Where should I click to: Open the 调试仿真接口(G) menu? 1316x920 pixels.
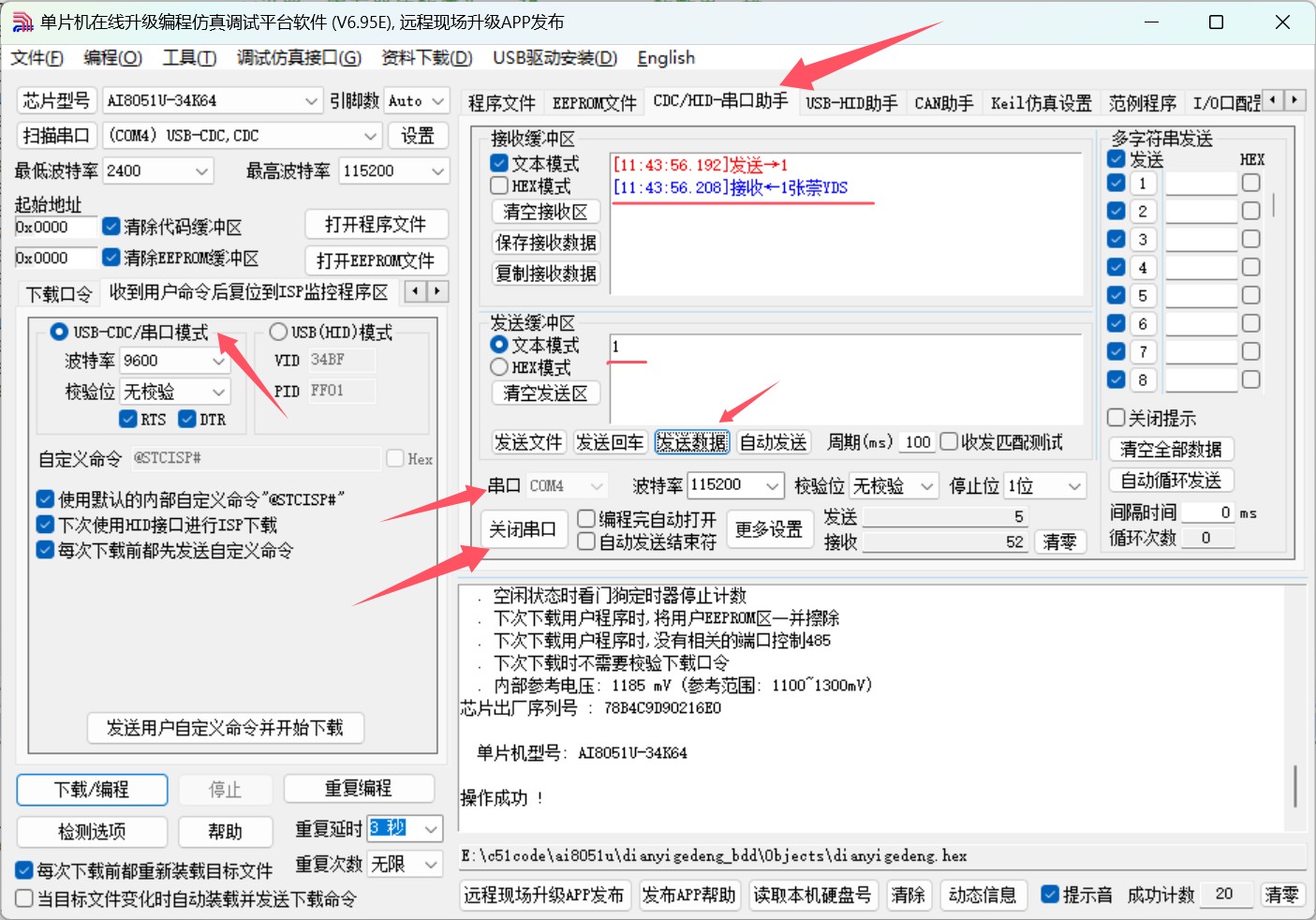click(299, 58)
